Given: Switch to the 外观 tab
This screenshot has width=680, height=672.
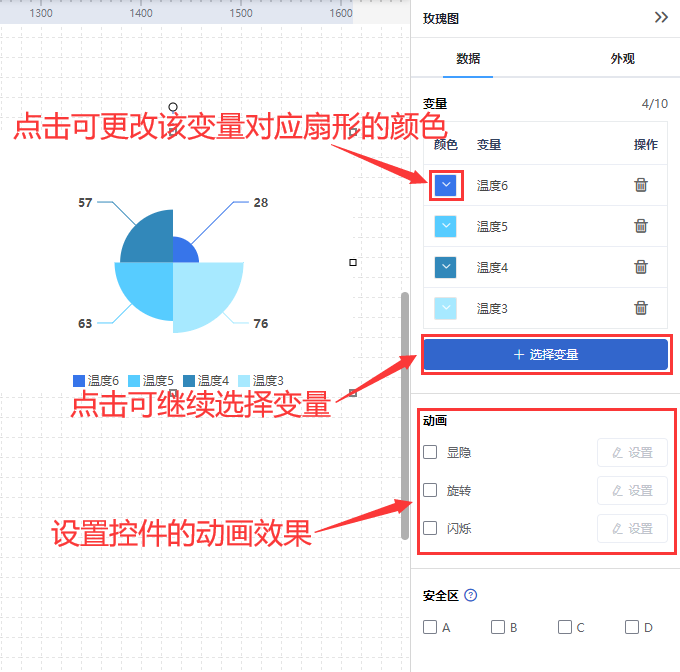Looking at the screenshot, I should [x=623, y=59].
